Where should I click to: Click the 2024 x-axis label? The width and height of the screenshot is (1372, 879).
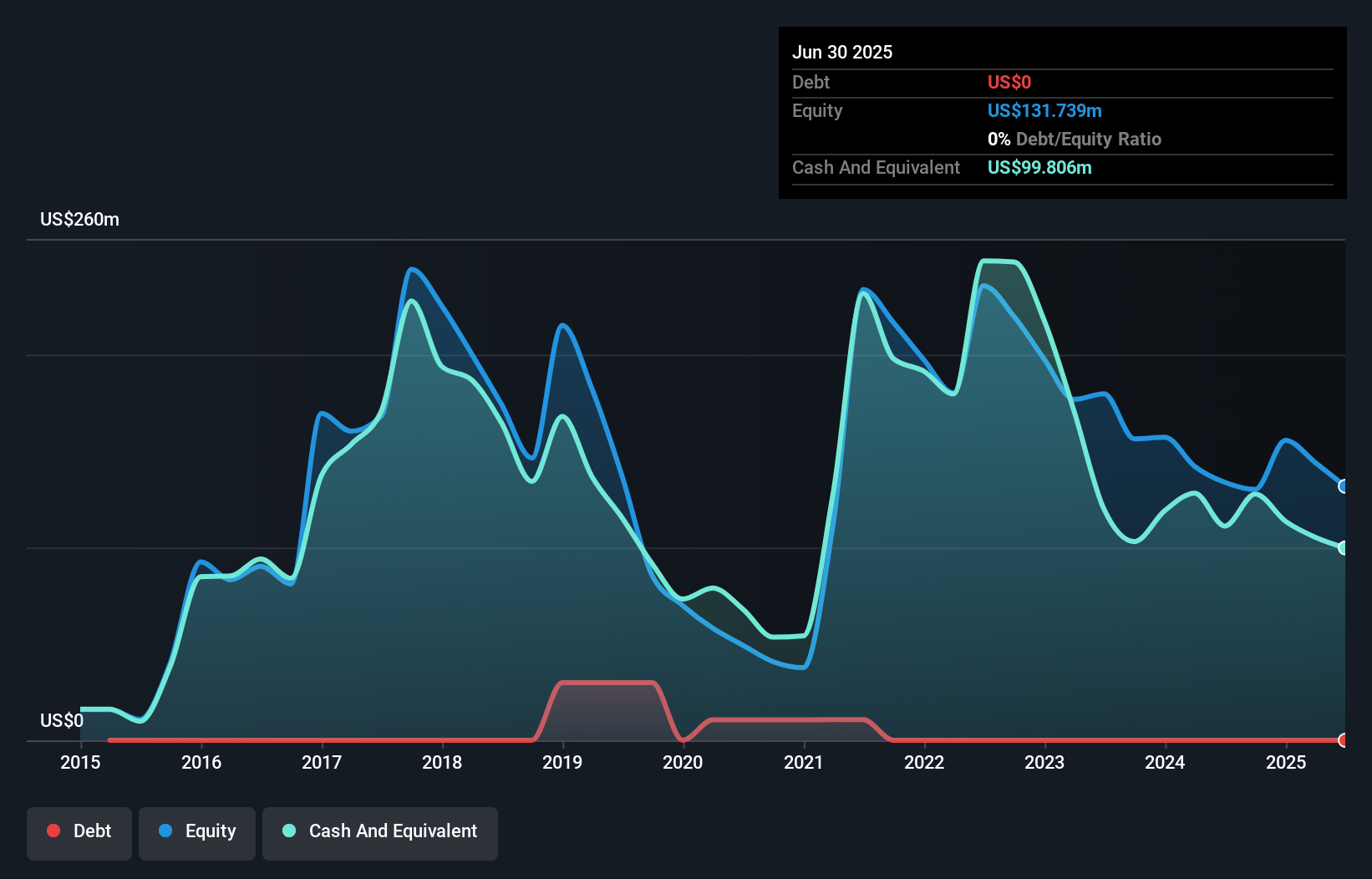tap(1165, 762)
